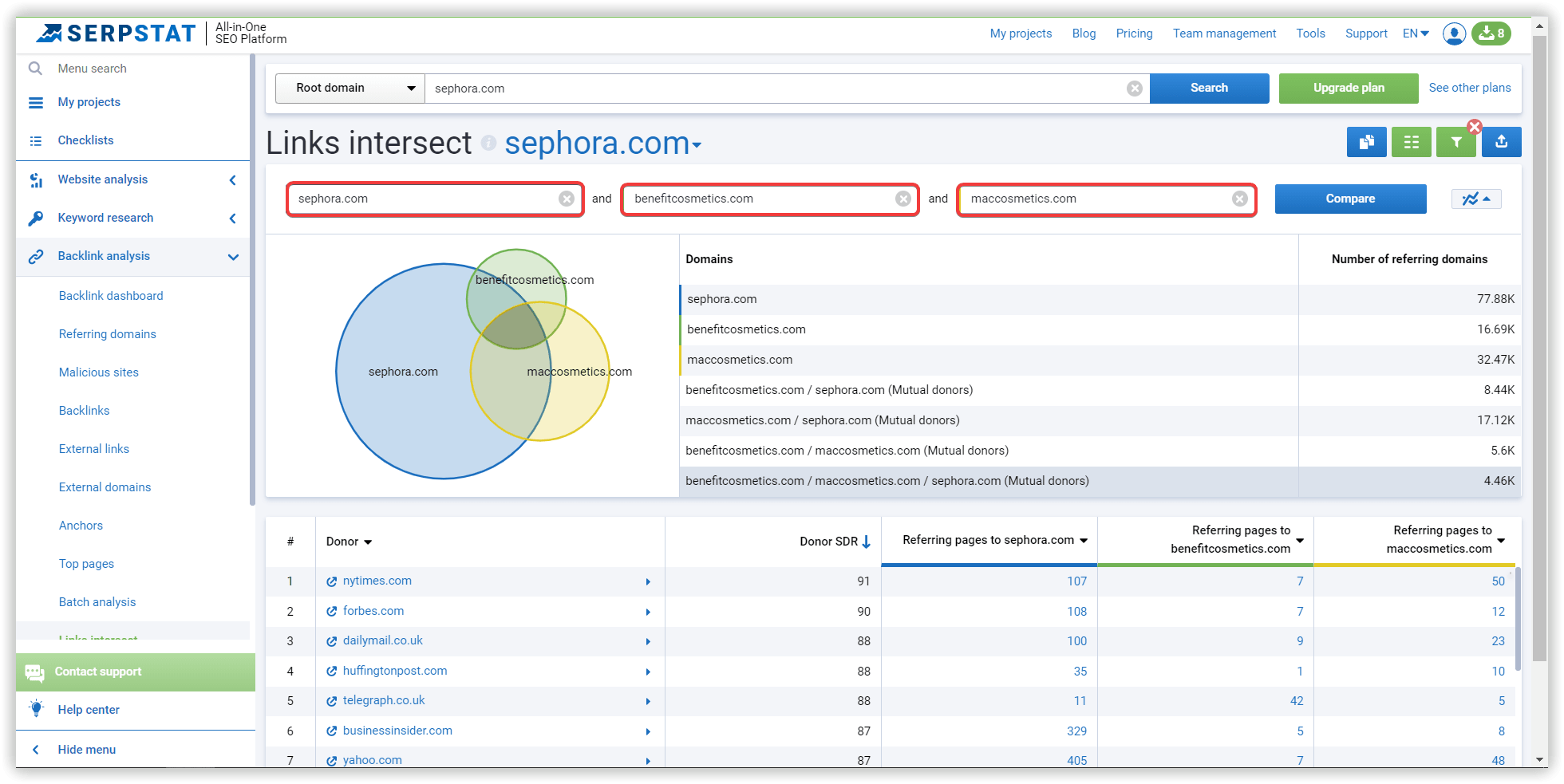Click the Keyword research key icon
Image resolution: width=1564 pixels, height=784 pixels.
[x=36, y=218]
